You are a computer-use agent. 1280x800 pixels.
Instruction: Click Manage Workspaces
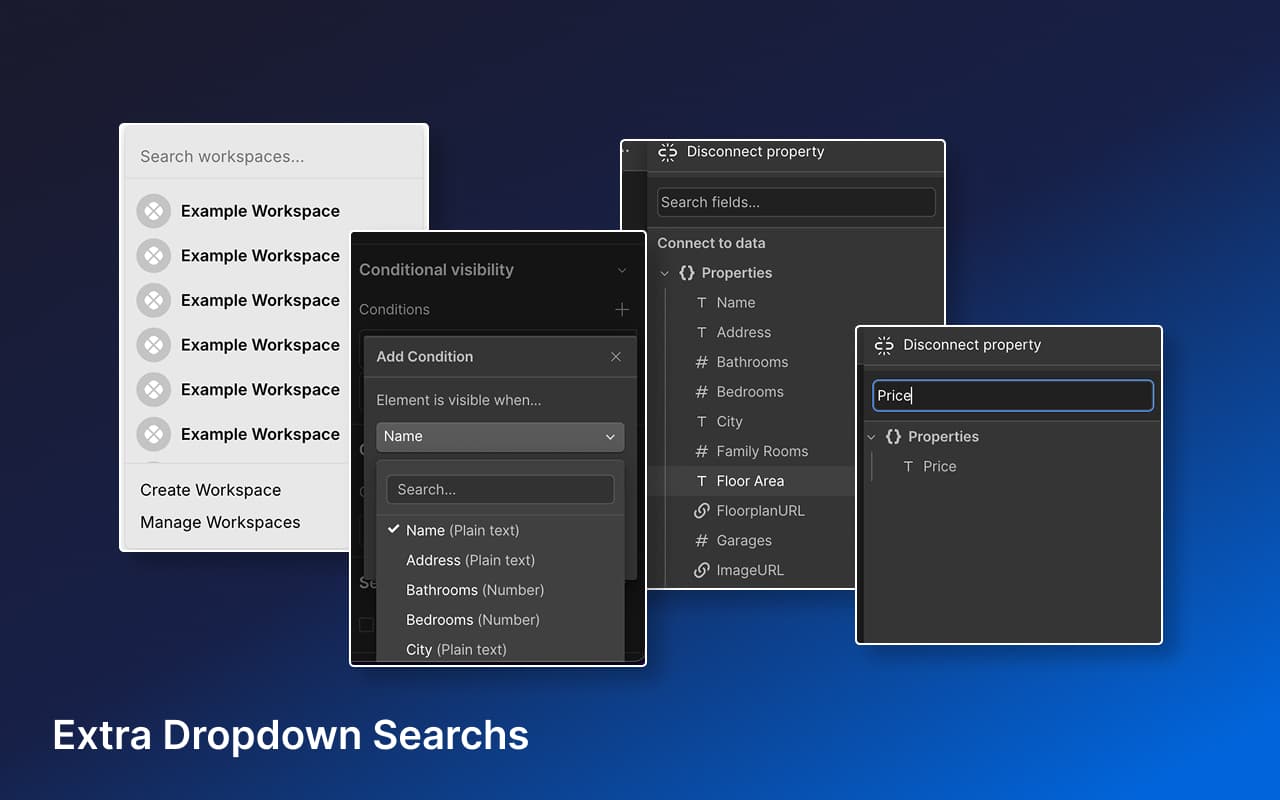219,522
